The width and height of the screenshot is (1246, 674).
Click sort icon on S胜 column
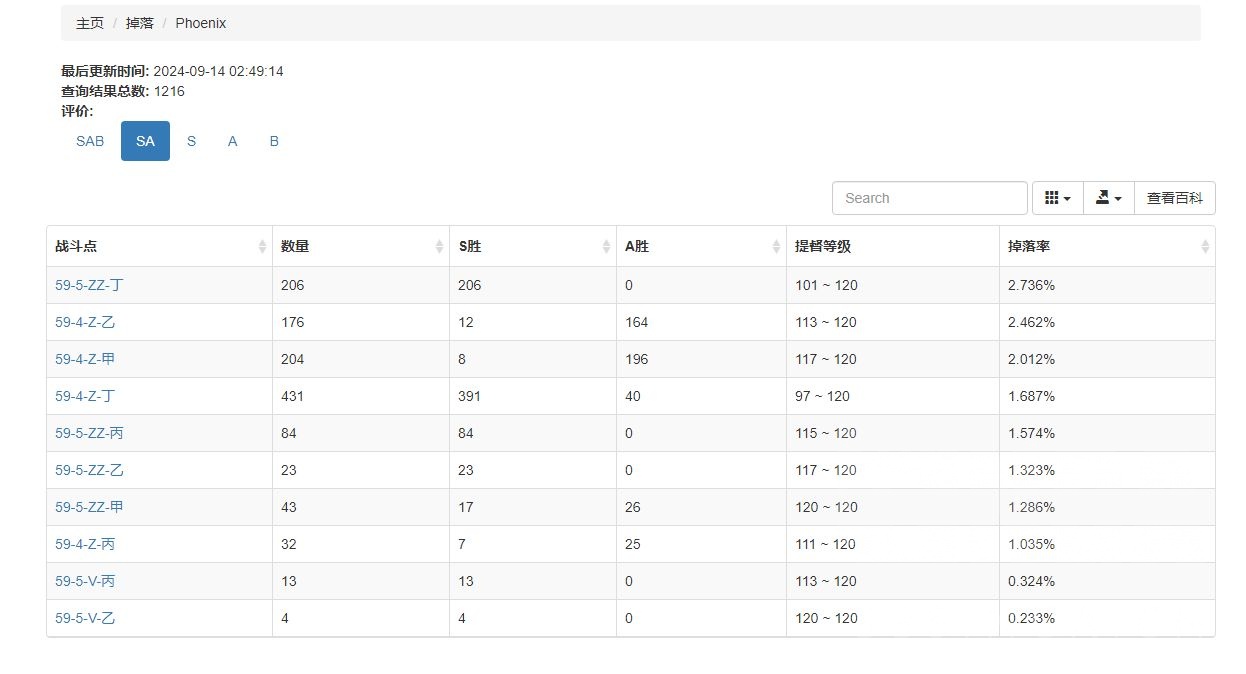[606, 246]
